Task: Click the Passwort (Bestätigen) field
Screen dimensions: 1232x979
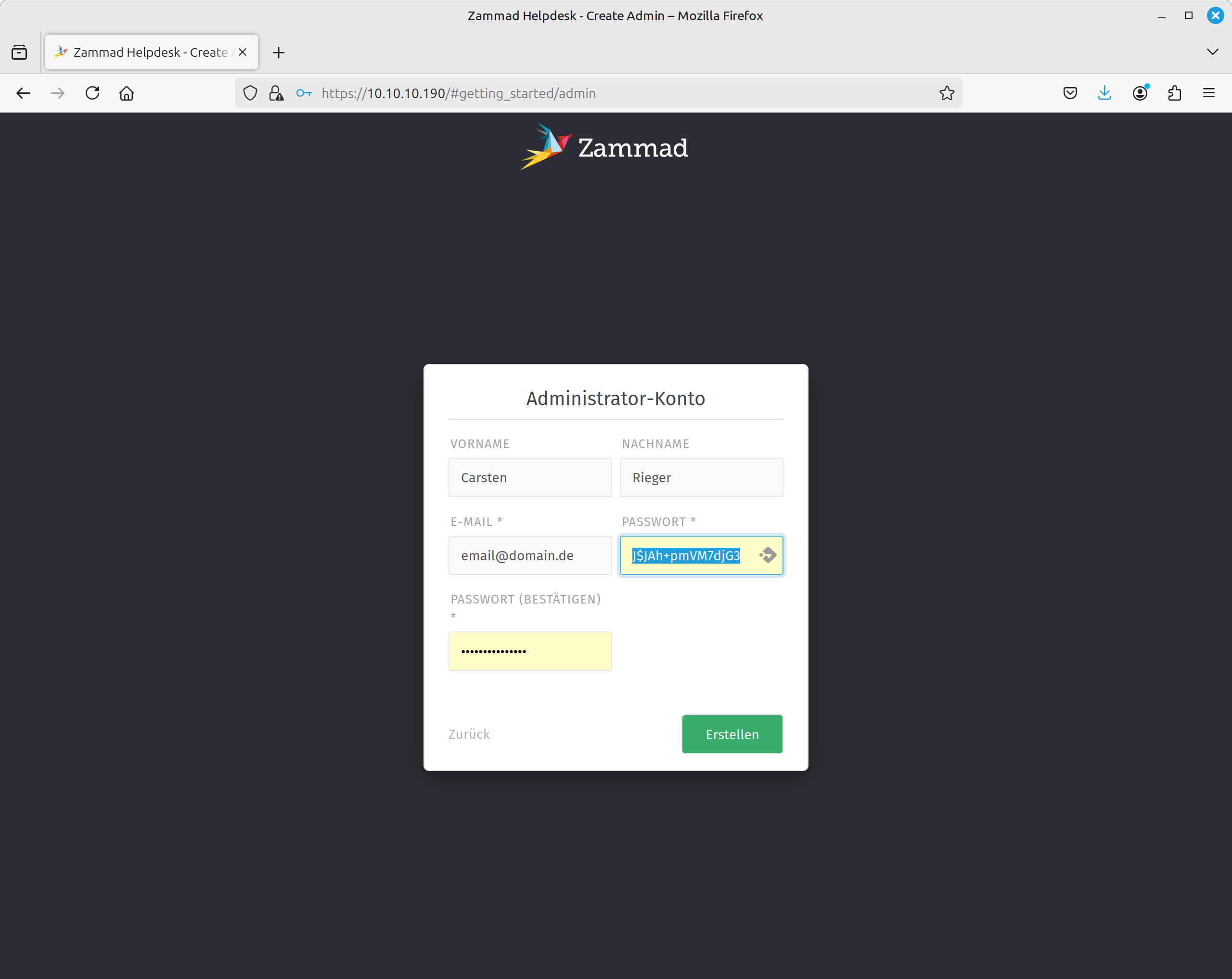Action: click(x=530, y=651)
